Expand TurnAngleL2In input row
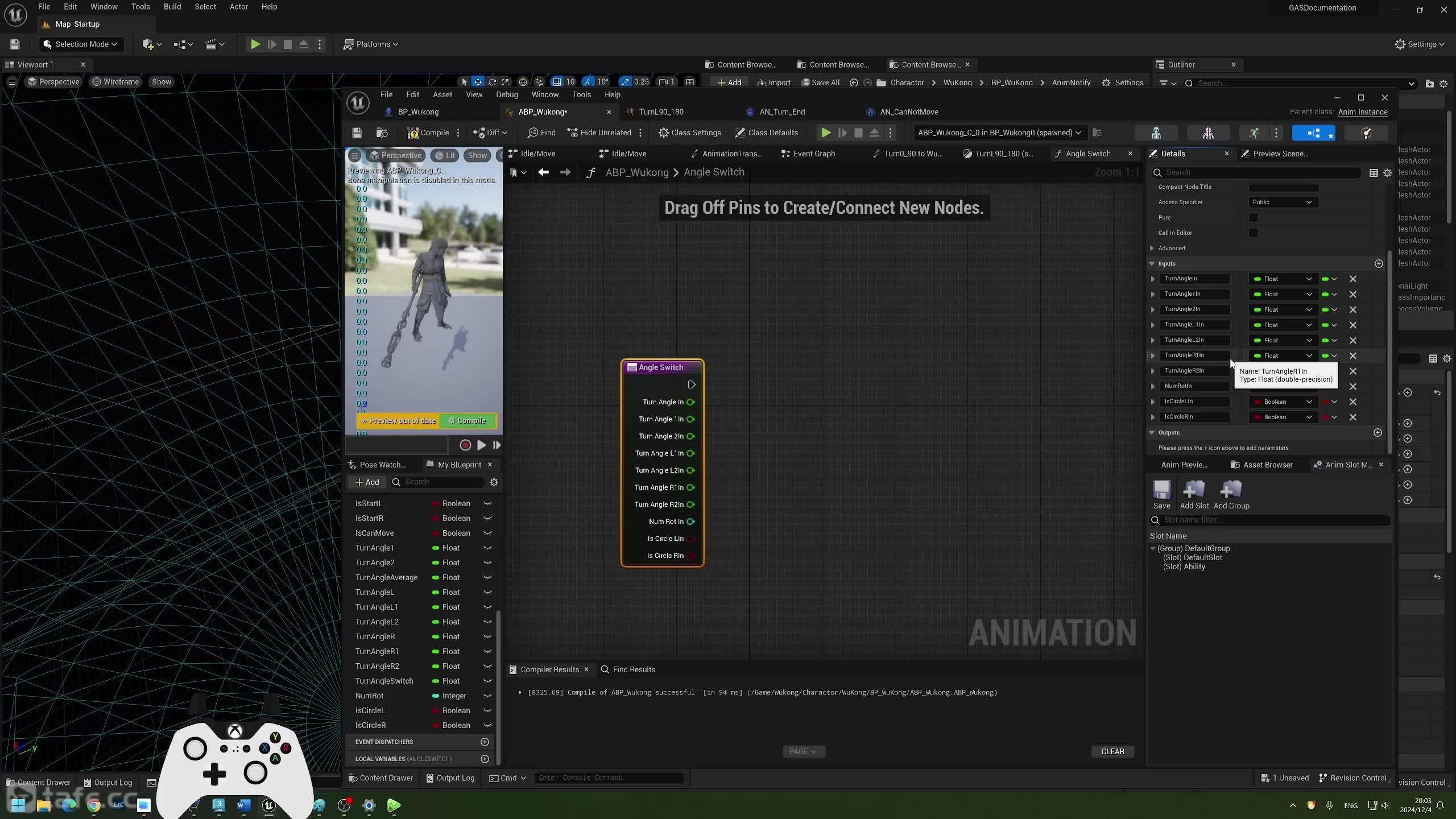The height and width of the screenshot is (819, 1456). pos(1153,340)
